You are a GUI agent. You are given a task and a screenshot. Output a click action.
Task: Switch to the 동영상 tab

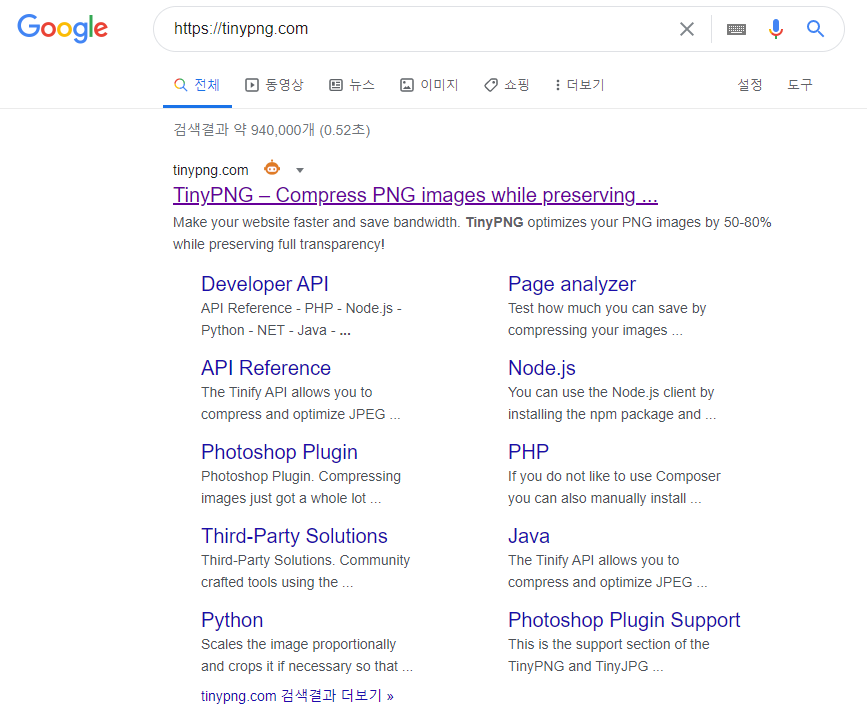click(274, 85)
